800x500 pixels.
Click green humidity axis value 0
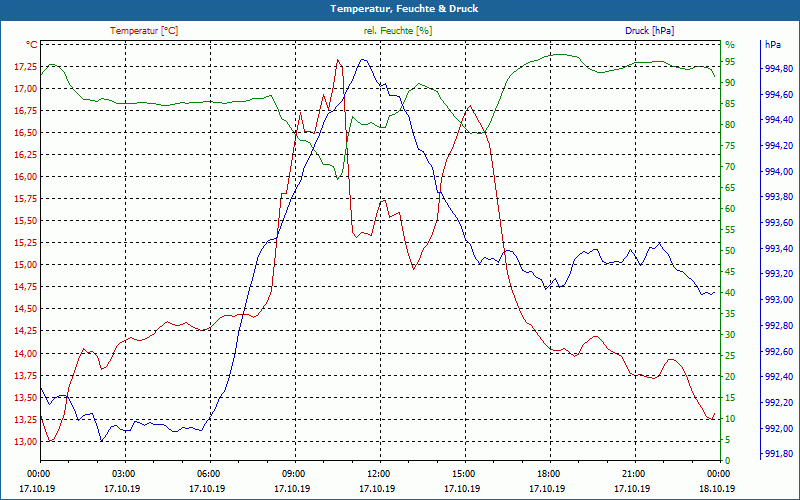tap(728, 461)
